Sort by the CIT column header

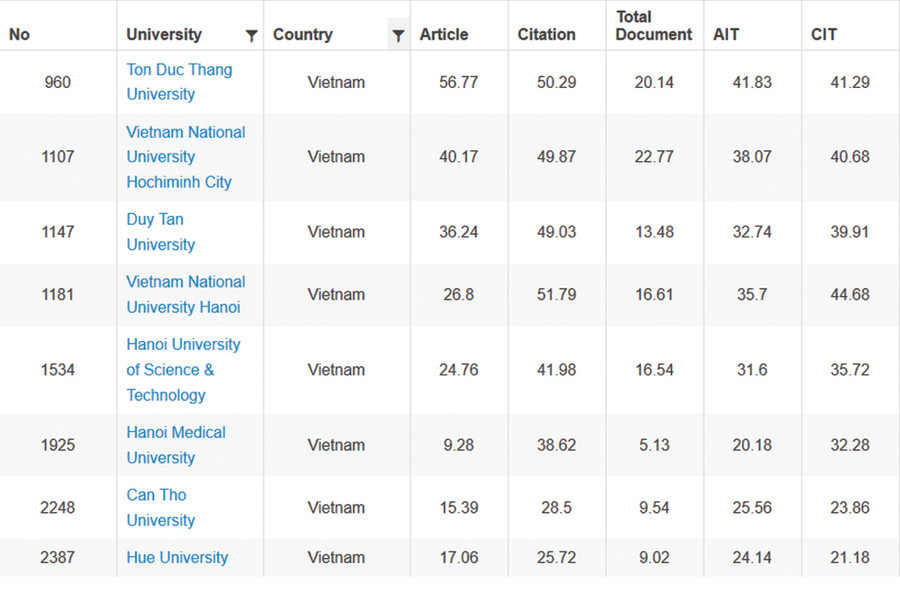pos(824,34)
